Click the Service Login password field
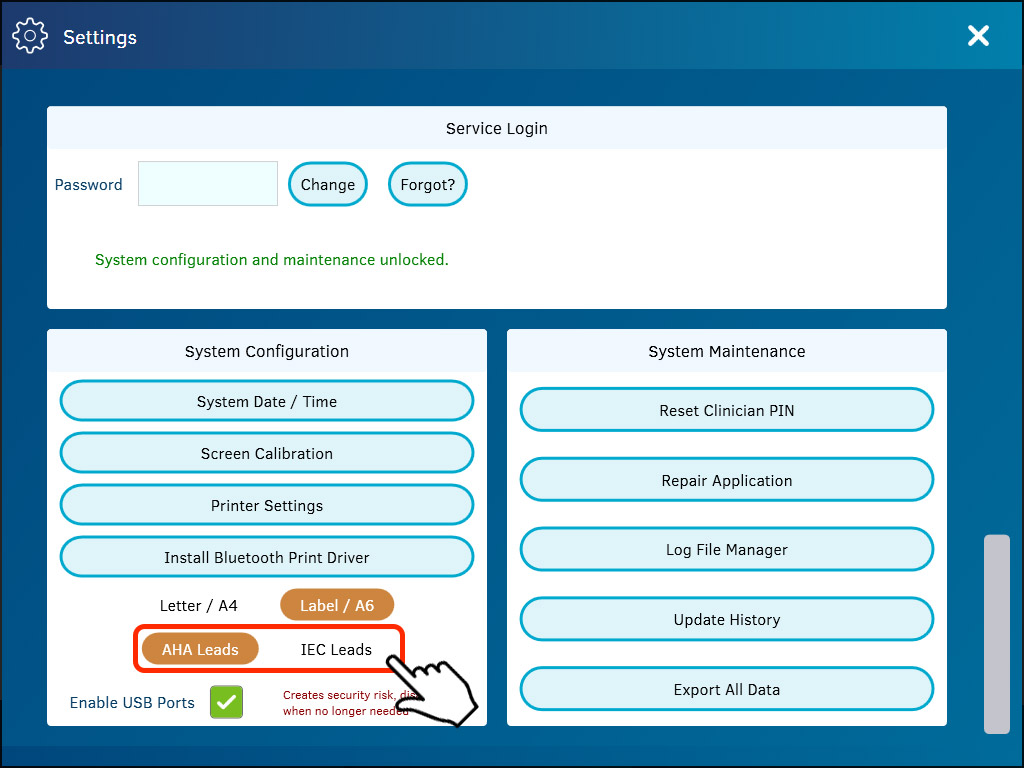The height and width of the screenshot is (768, 1024). [208, 184]
